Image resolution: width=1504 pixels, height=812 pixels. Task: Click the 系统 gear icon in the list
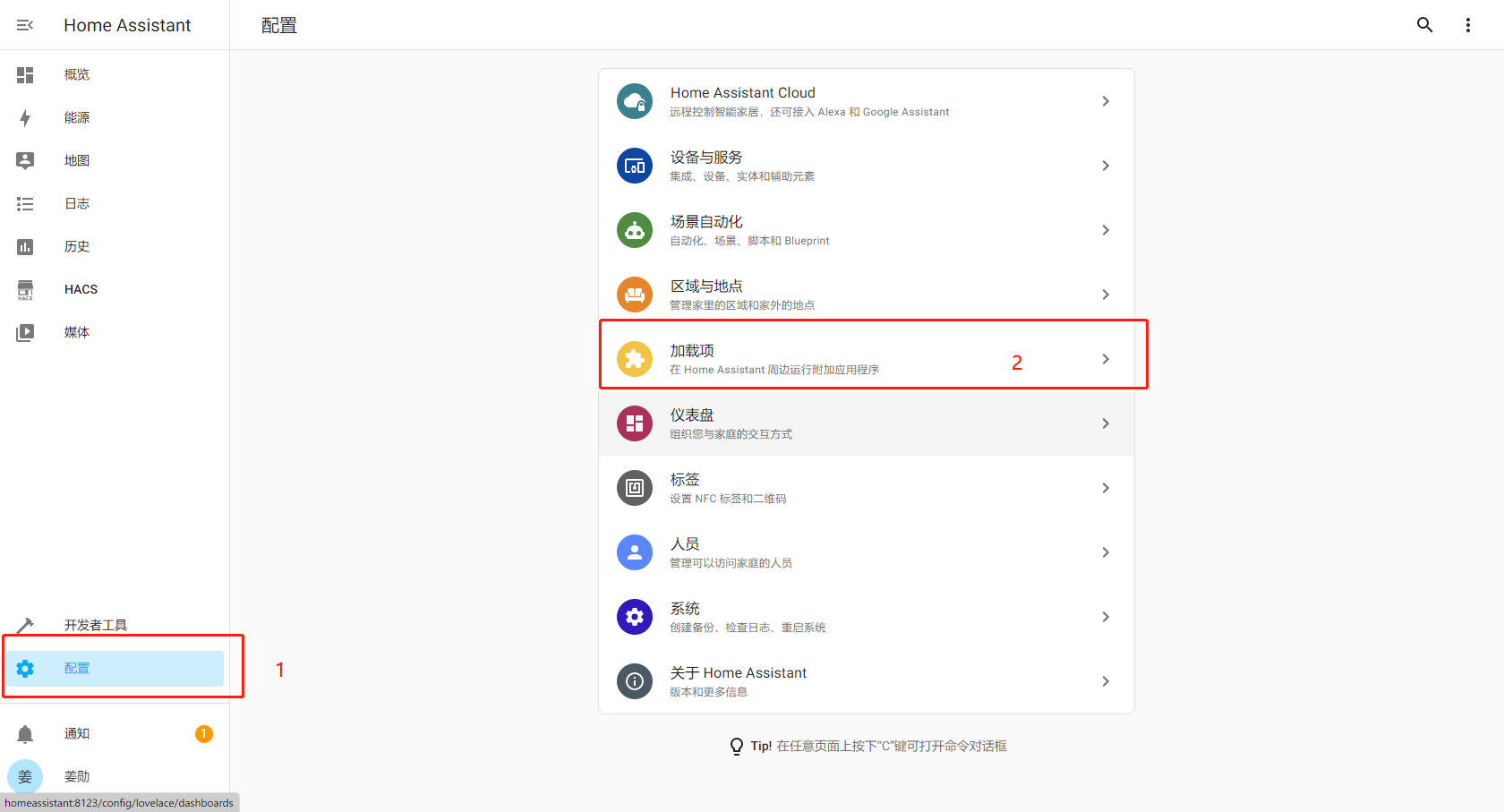[x=635, y=617]
